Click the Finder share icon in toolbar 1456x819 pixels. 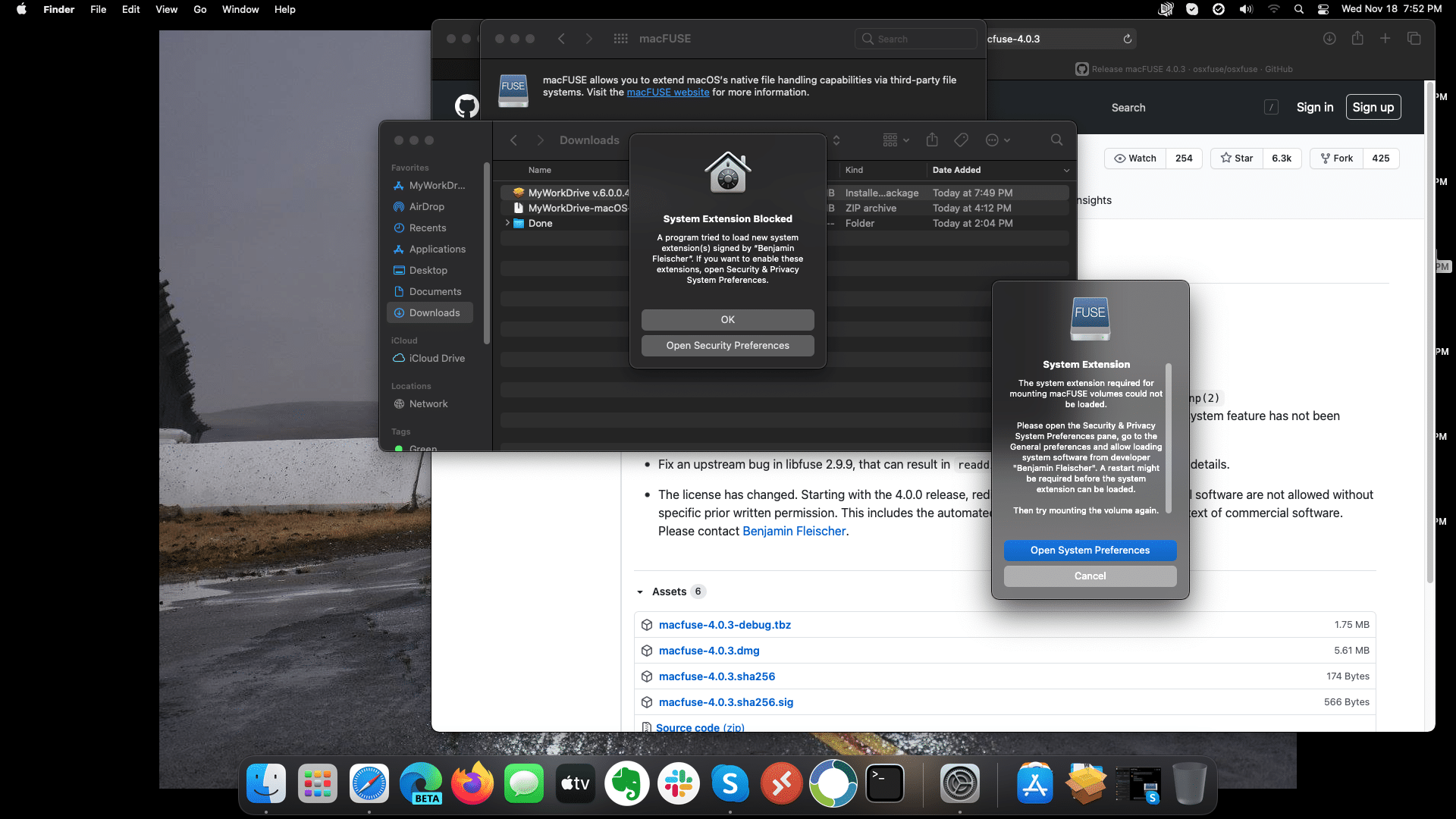(x=932, y=140)
